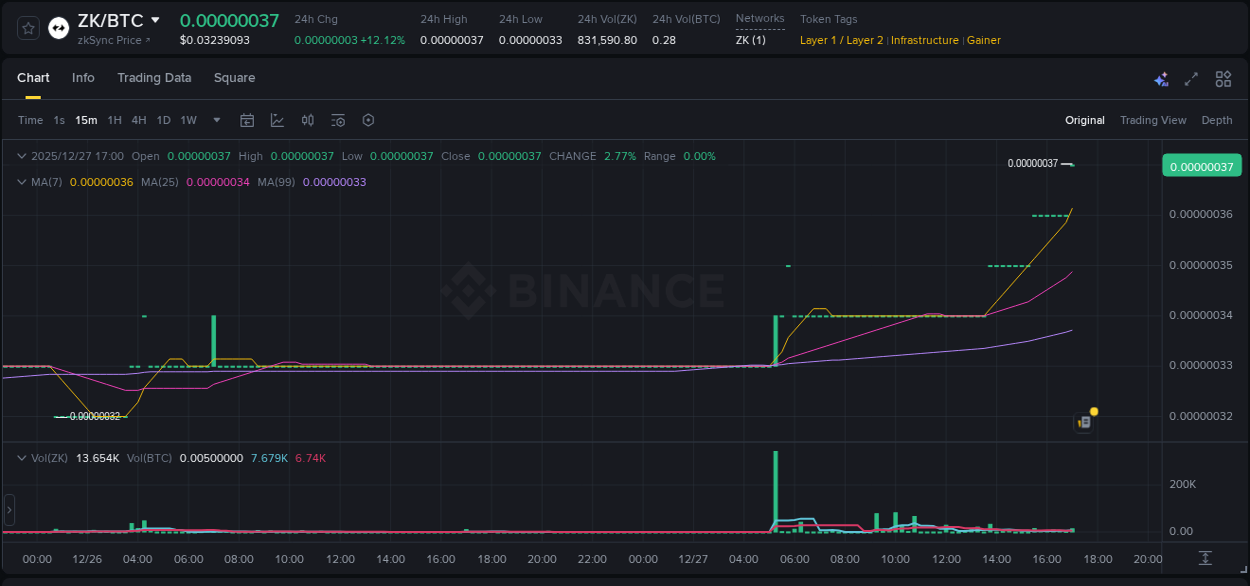Open the chart type selector icon
This screenshot has height=586, width=1250.
[277, 119]
